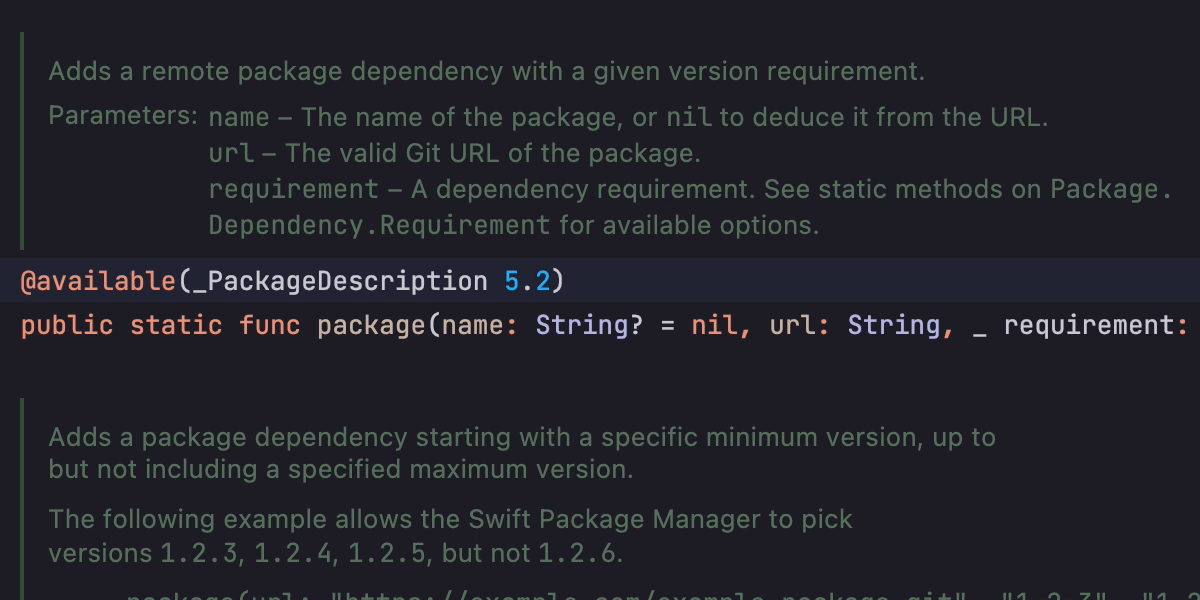1200x600 pixels.
Task: Click the package function name
Action: (x=371, y=326)
